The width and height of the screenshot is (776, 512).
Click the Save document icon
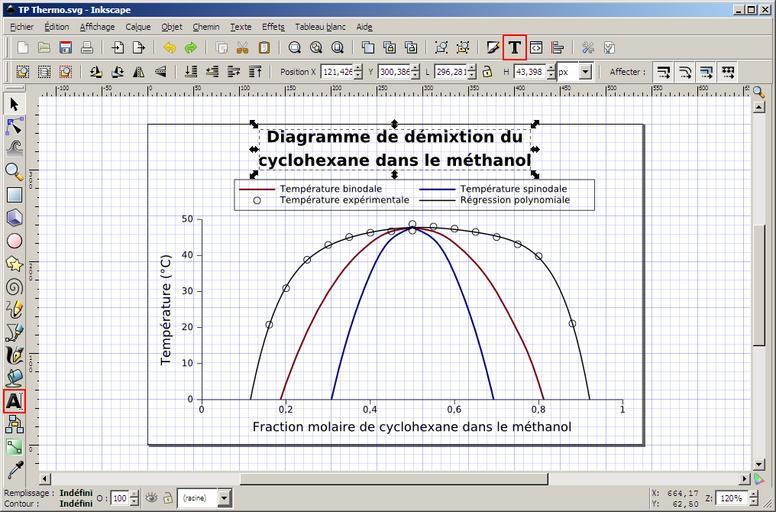(x=65, y=47)
